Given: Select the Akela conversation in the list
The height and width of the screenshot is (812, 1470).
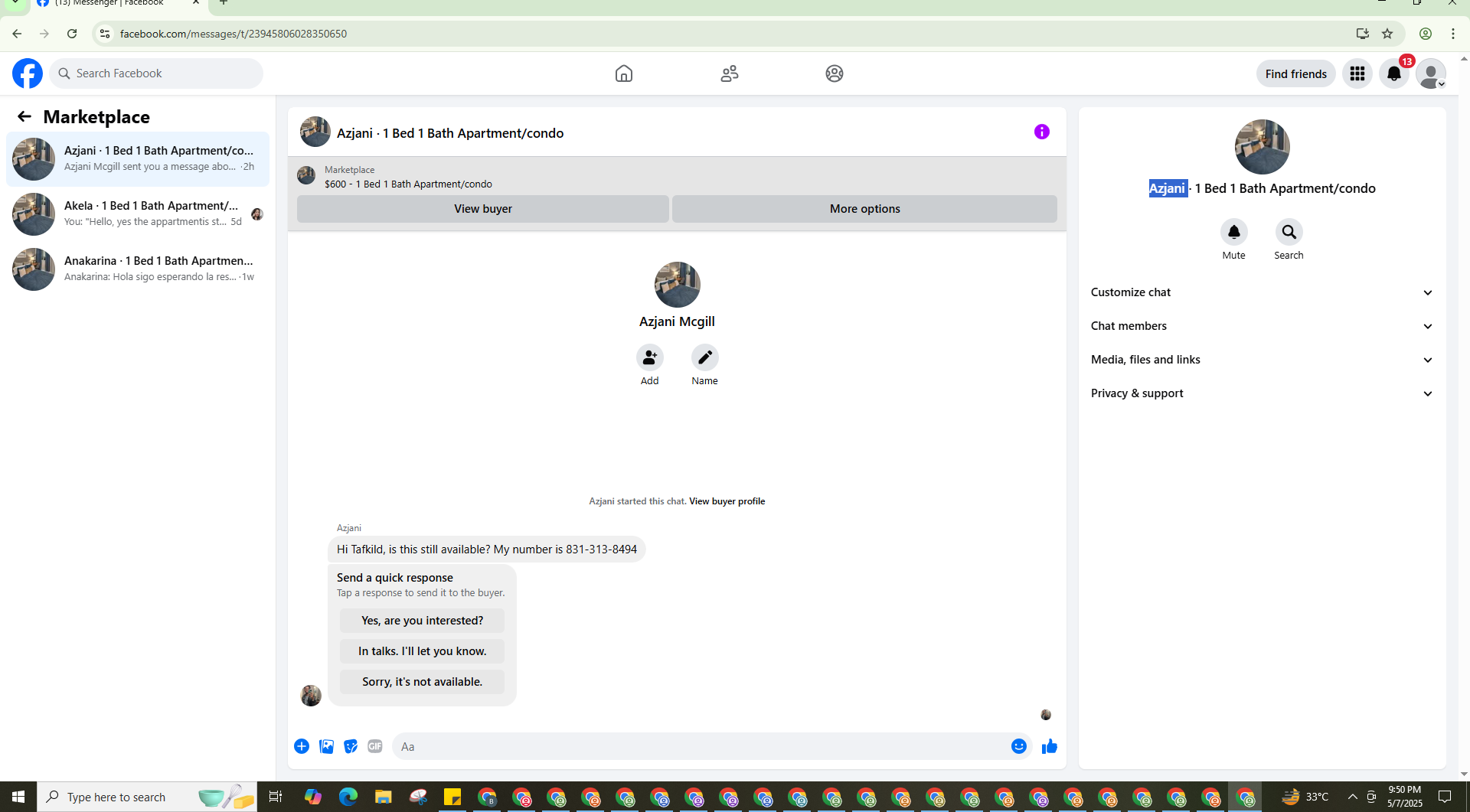Looking at the screenshot, I should point(138,214).
